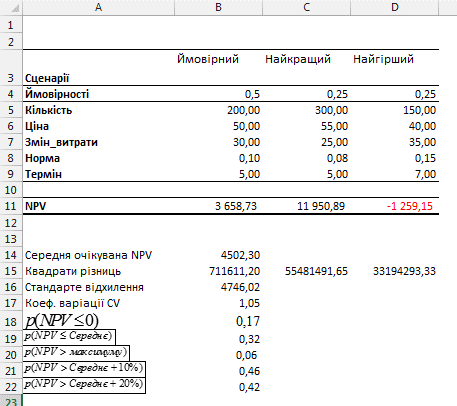Select row 1 header

tap(11, 25)
